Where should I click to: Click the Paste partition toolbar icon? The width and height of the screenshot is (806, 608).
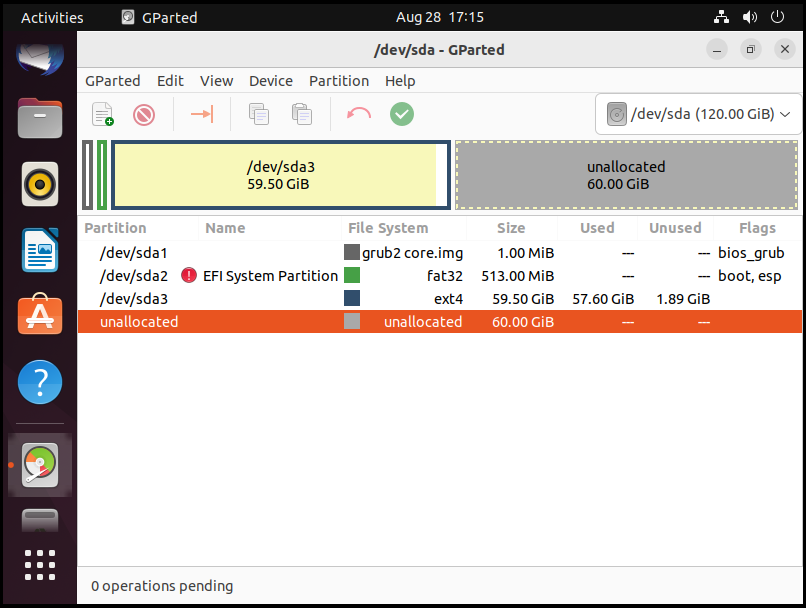301,114
